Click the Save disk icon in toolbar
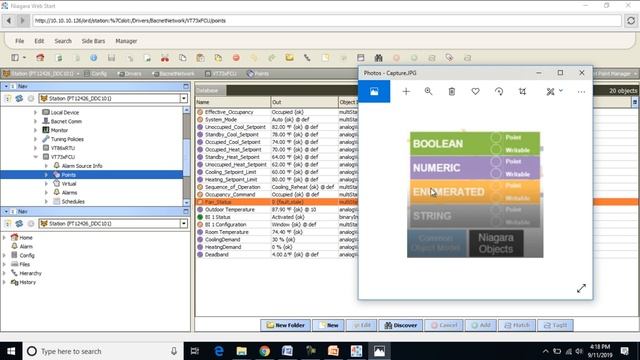Viewport: 640px width, 360px height. [x=111, y=58]
